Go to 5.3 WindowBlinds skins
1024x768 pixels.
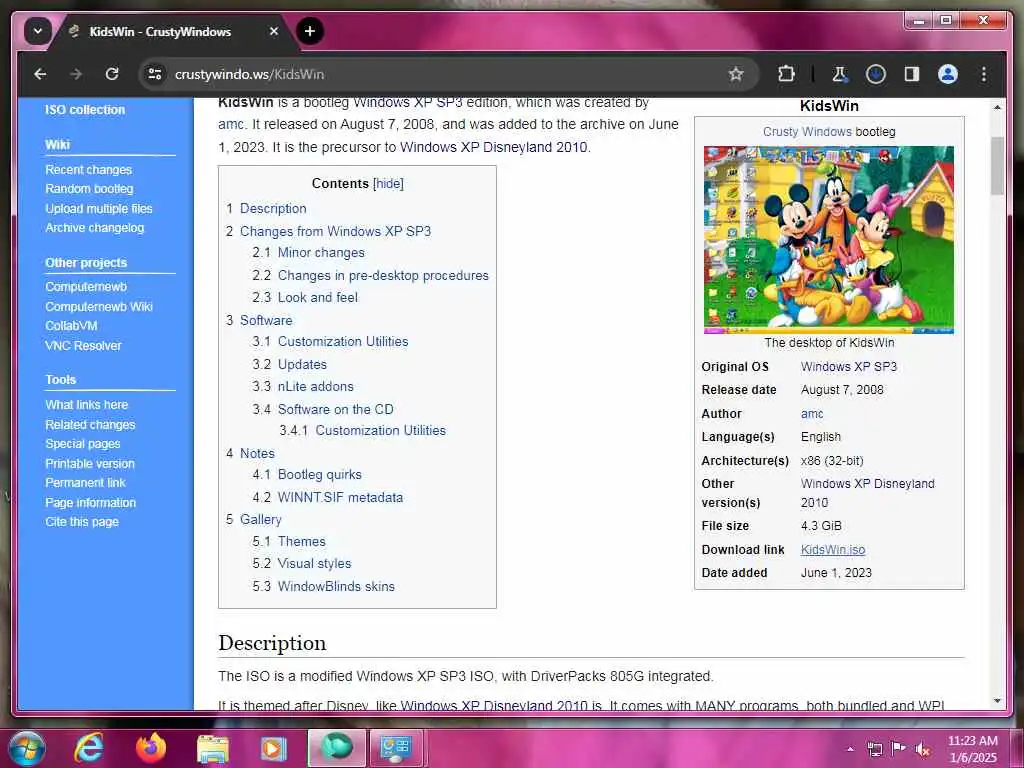336,586
